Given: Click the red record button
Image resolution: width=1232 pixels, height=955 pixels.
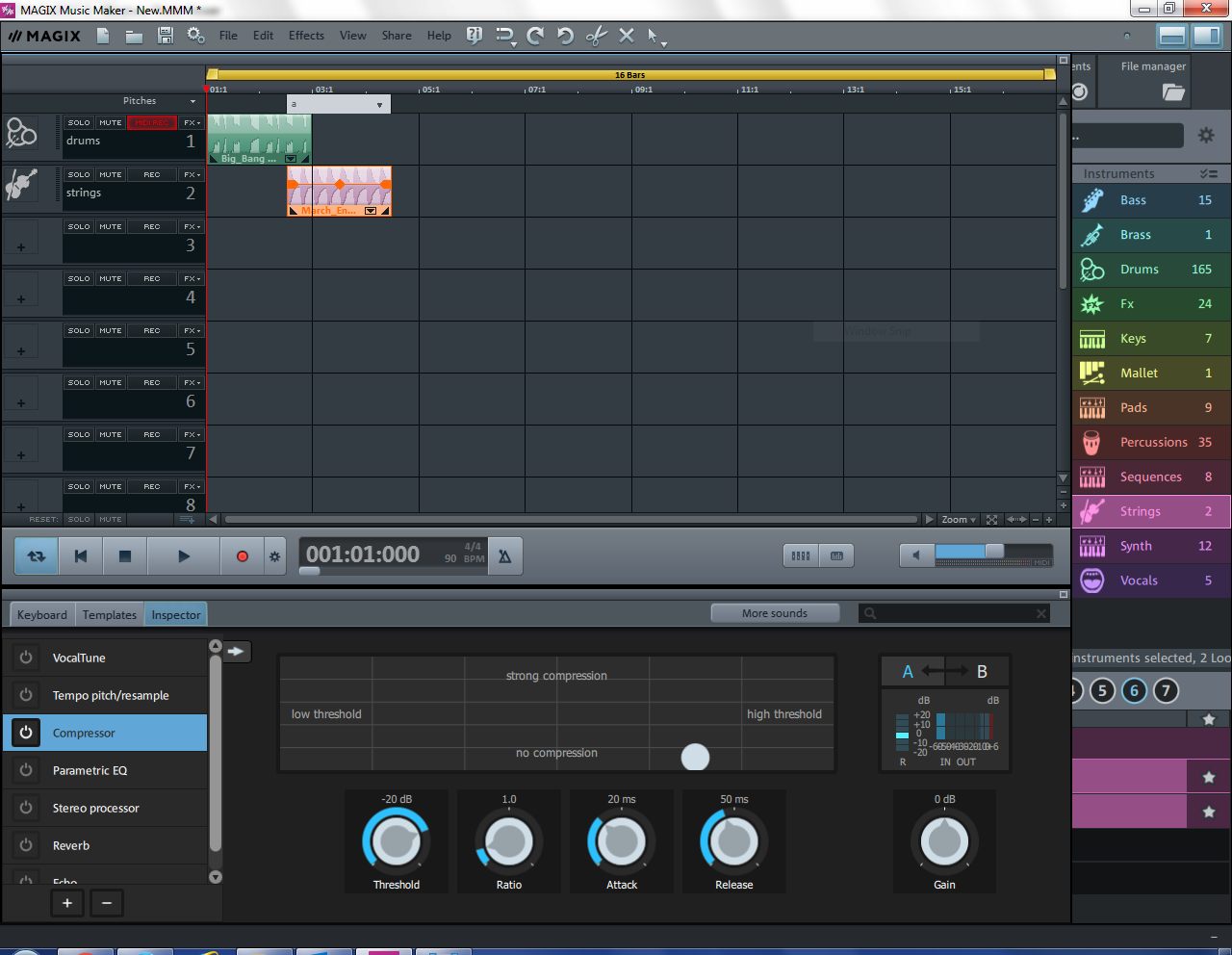Looking at the screenshot, I should point(243,556).
